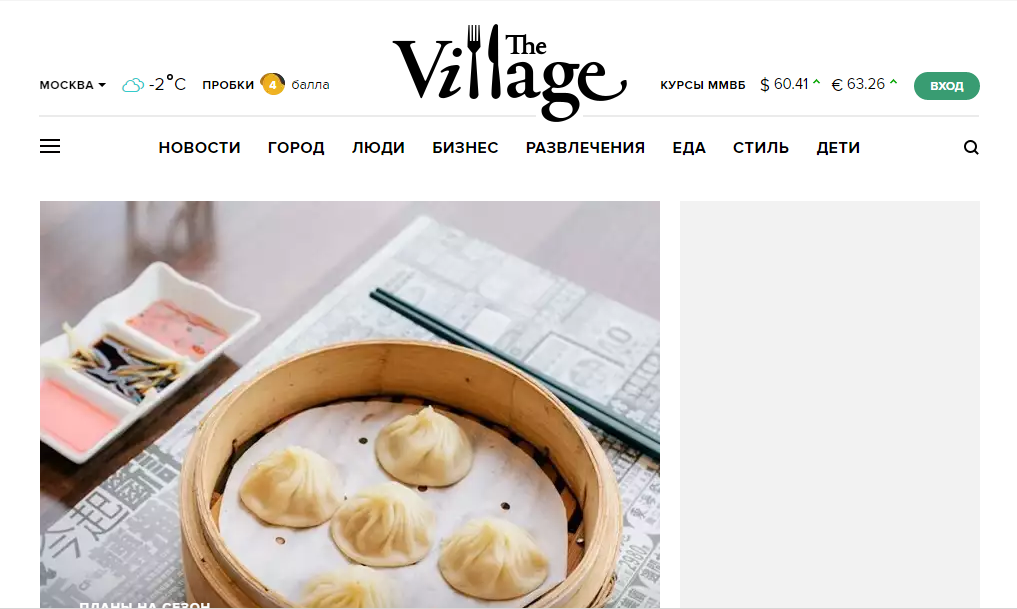Click the search magnifier icon
The width and height of the screenshot is (1017, 609).
pos(971,147)
